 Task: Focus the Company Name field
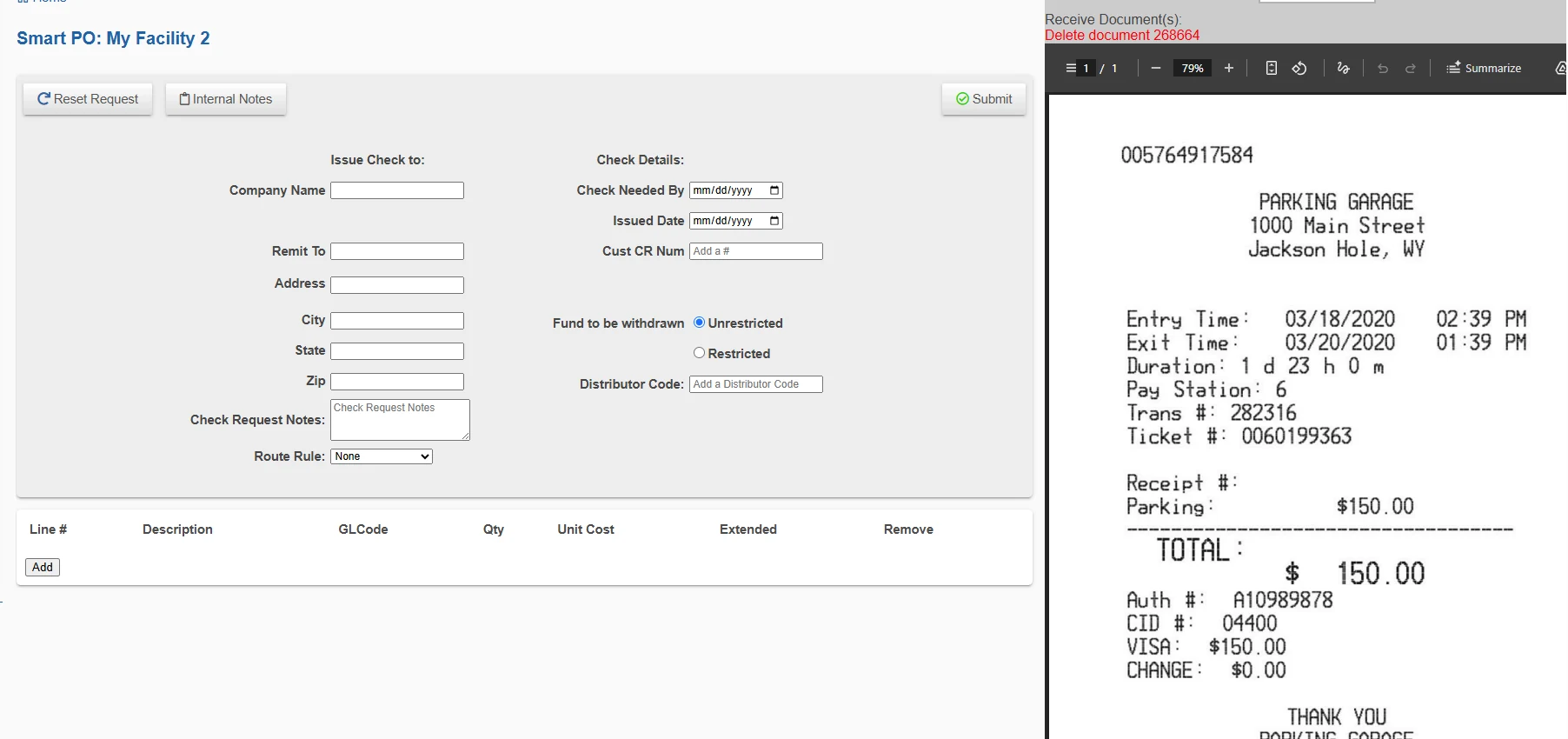click(397, 190)
